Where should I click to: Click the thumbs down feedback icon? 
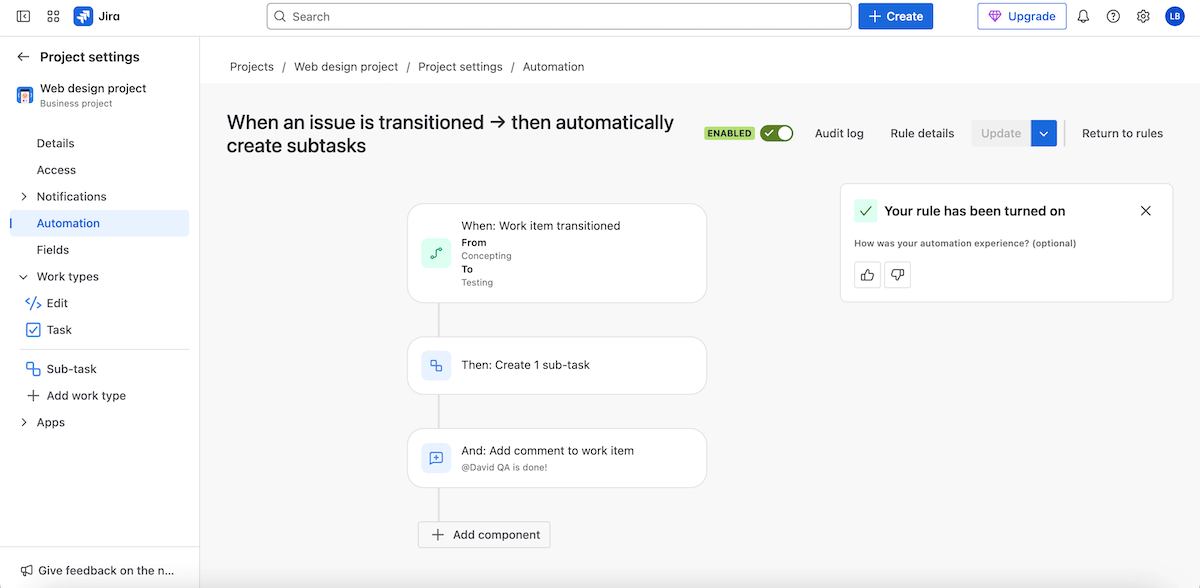(898, 275)
